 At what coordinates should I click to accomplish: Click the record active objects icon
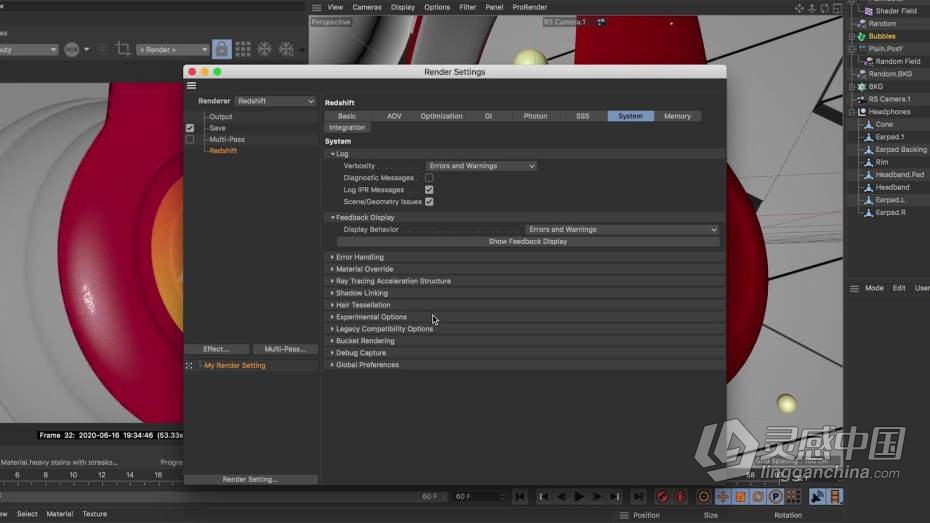tap(663, 496)
